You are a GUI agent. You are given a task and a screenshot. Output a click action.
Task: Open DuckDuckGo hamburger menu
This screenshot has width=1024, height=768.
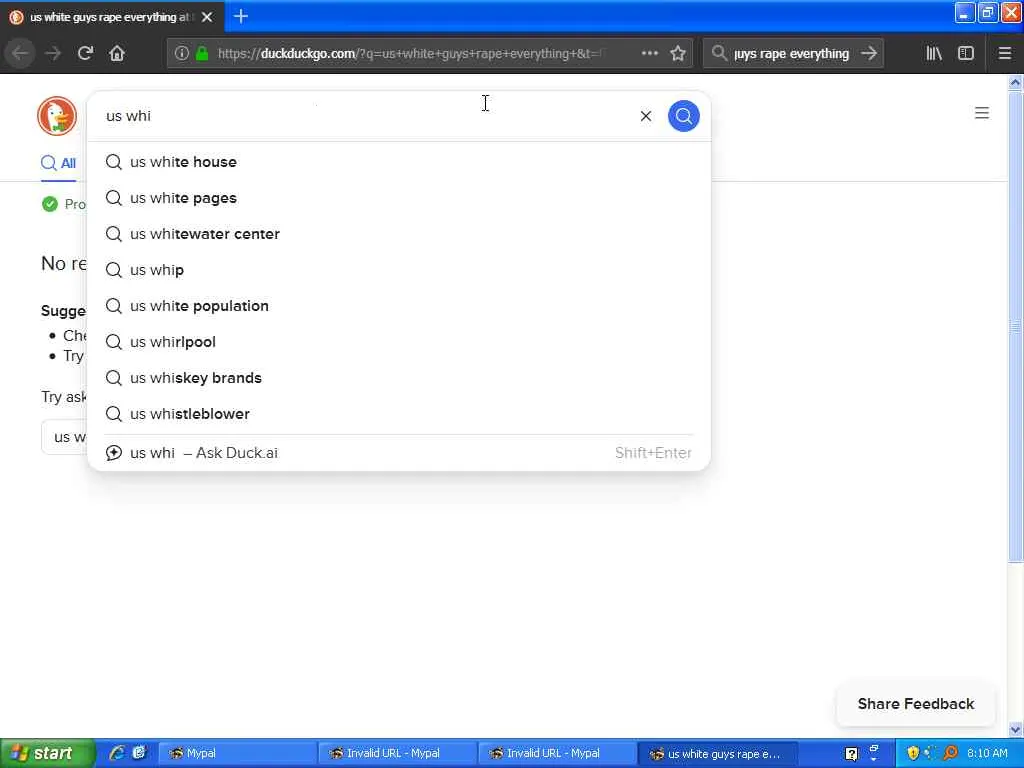point(981,113)
